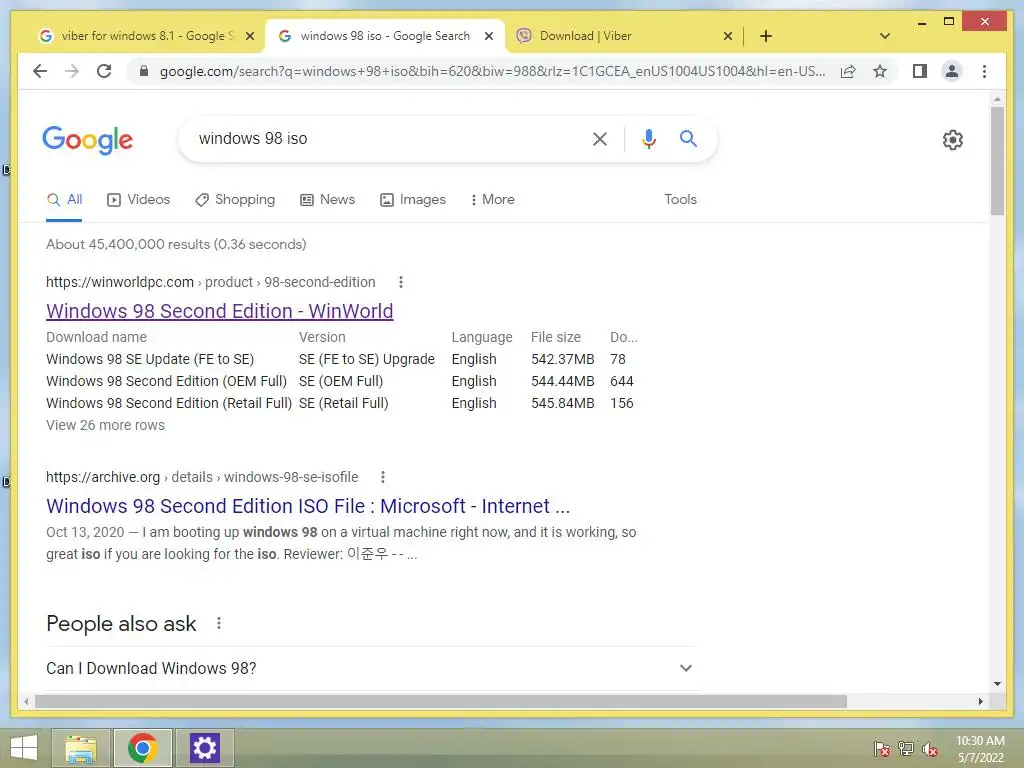Close the Download | Viber tab
Viewport: 1024px width, 768px height.
click(x=728, y=36)
